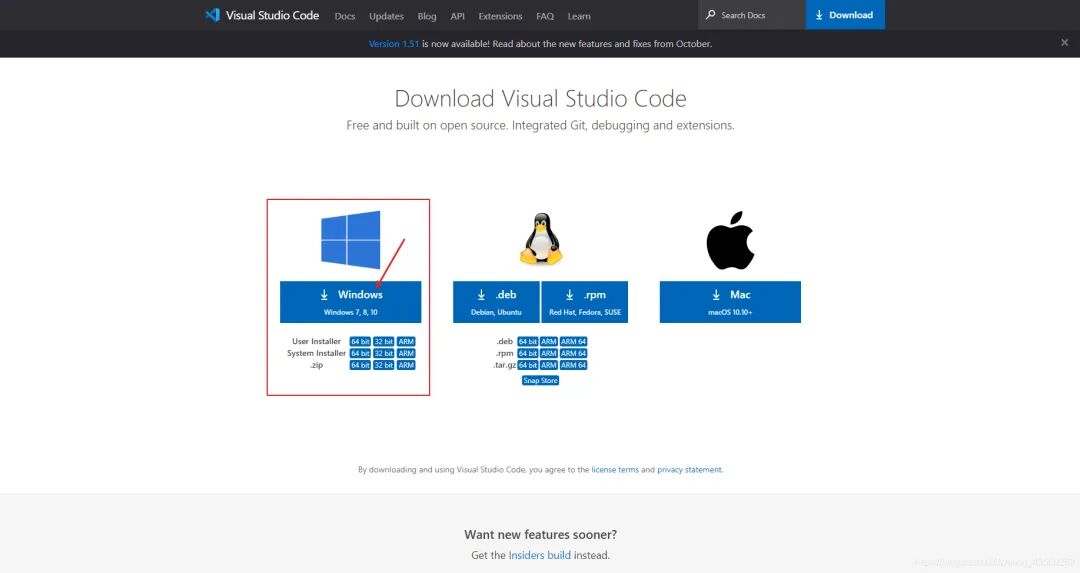Open the FAQ page
This screenshot has height=573, width=1080.
click(545, 16)
